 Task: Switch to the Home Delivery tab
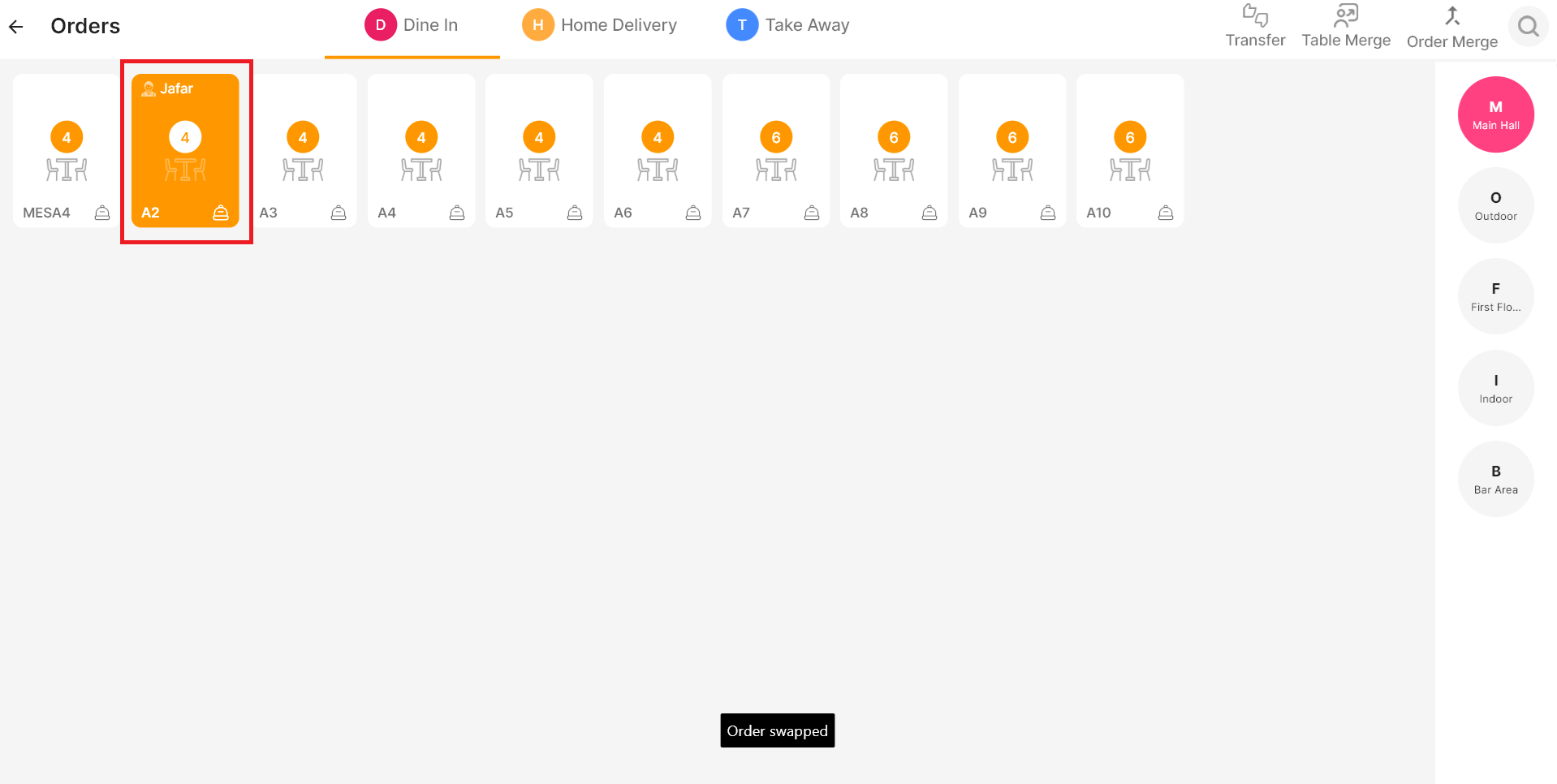click(x=600, y=26)
